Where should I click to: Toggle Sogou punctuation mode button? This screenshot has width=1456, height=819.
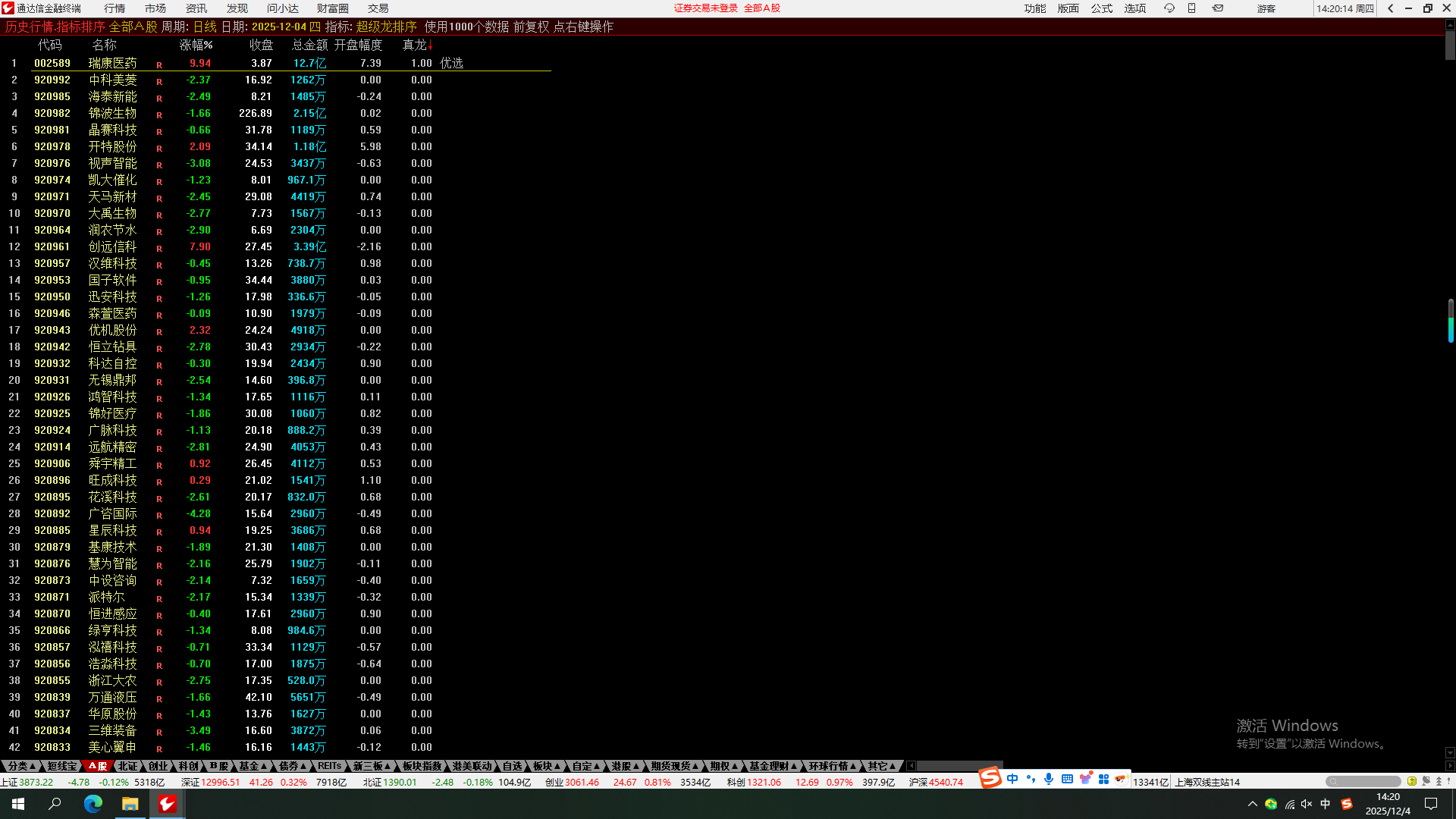[1031, 779]
